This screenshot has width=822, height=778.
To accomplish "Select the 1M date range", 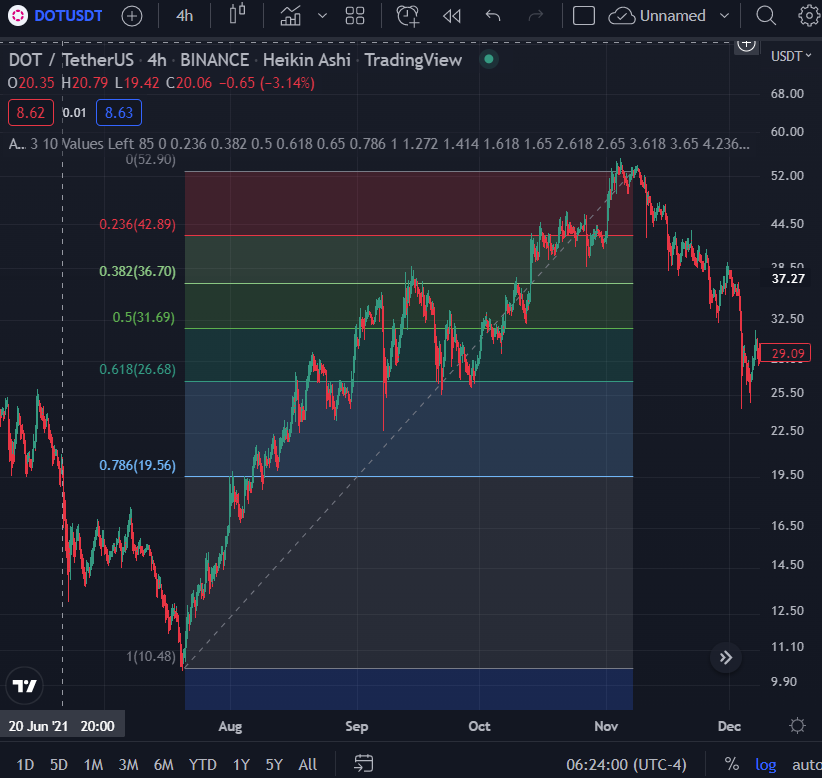I will pos(93,765).
